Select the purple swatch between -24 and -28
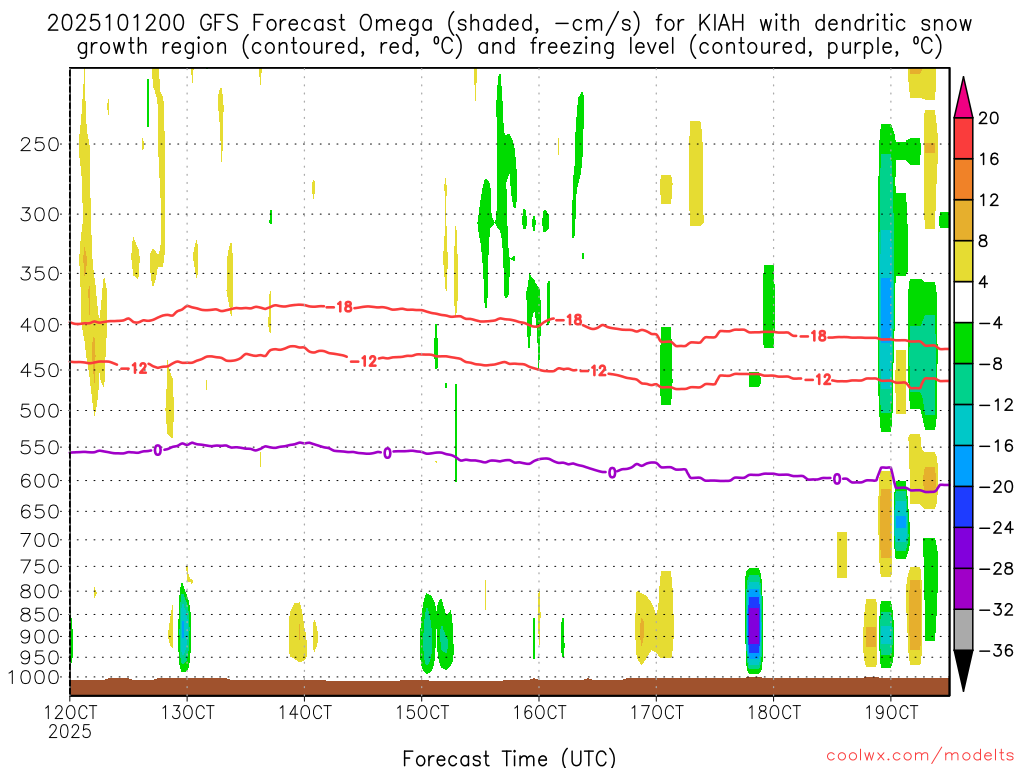The image size is (1024, 768). 963,548
